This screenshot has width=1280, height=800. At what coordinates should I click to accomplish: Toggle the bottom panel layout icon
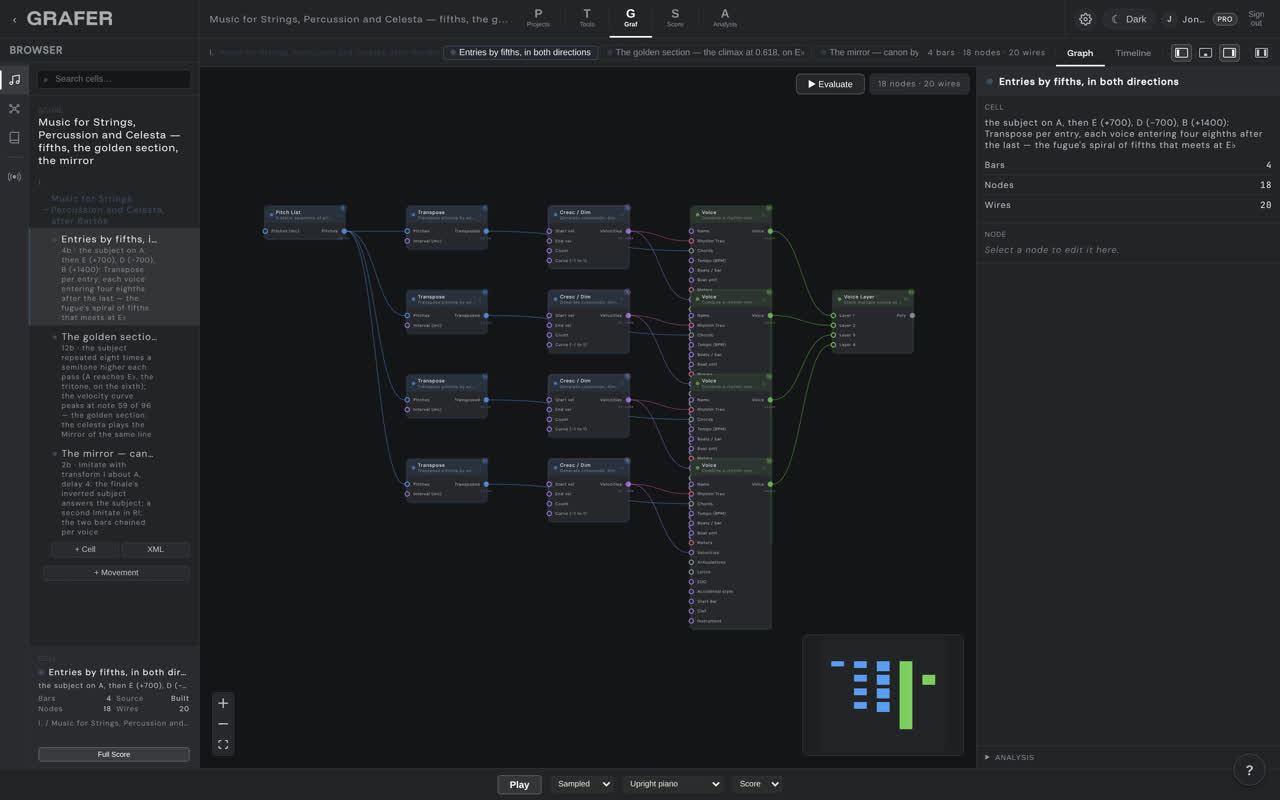point(1205,53)
